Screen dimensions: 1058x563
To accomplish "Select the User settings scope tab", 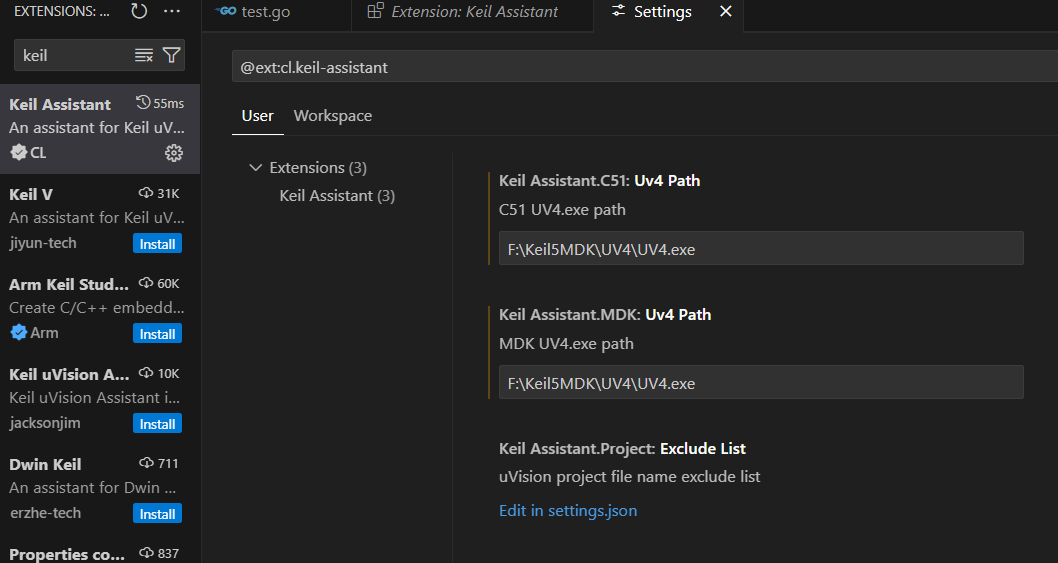I will [258, 116].
